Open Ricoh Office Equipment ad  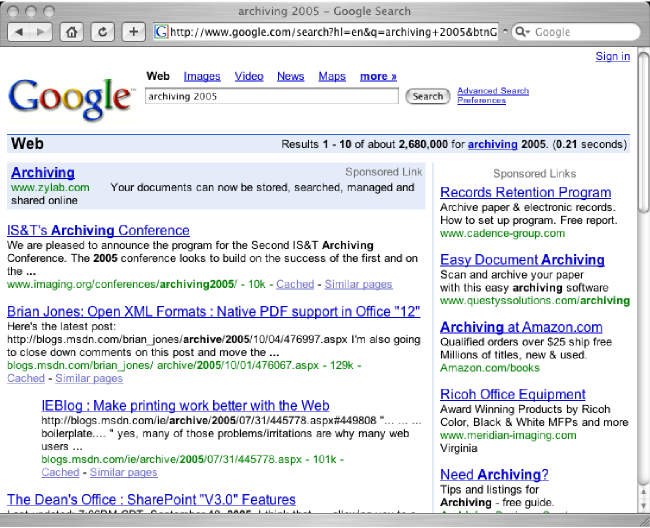pyautogui.click(x=513, y=394)
